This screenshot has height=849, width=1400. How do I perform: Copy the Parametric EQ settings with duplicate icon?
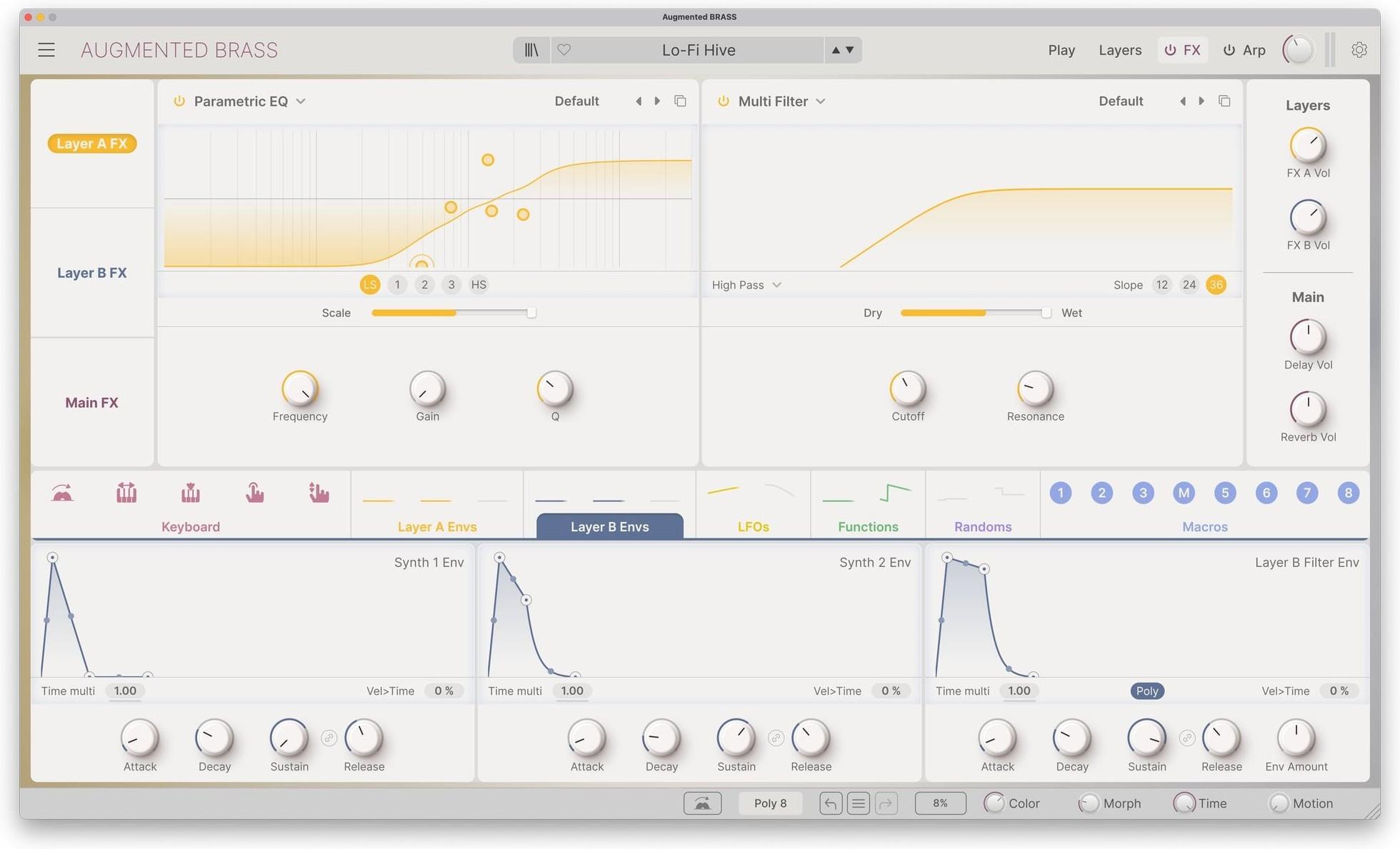point(680,101)
